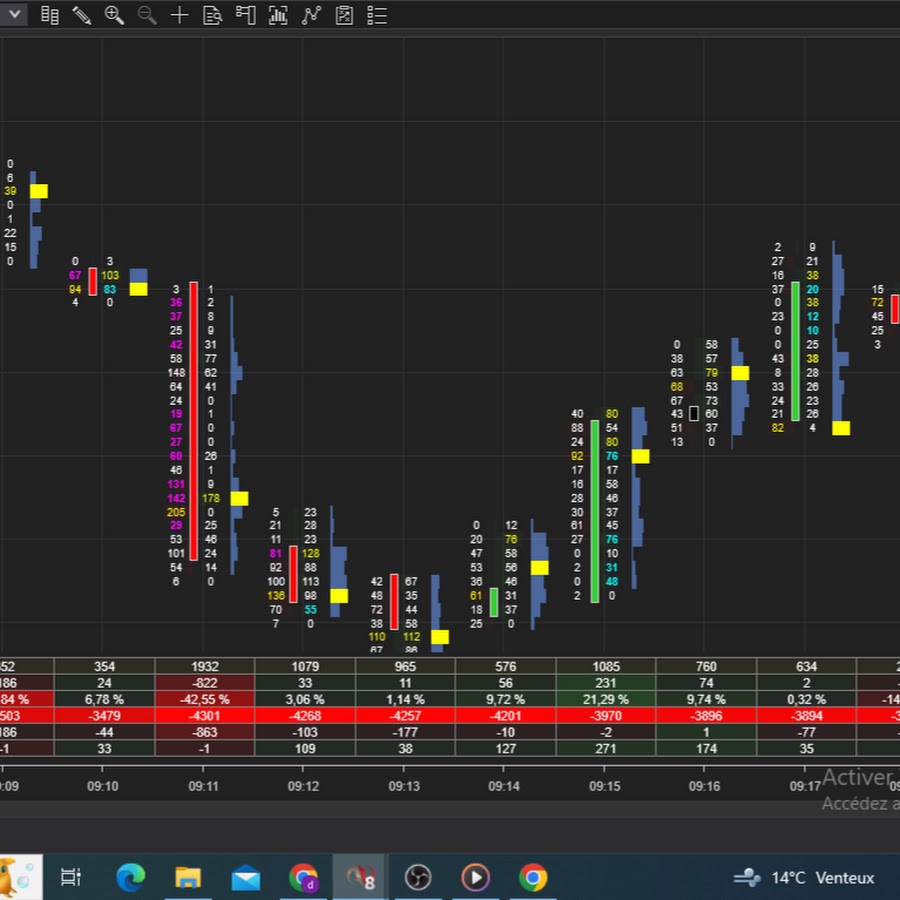Click the 09:11 time axis label
Viewport: 900px width, 900px height.
203,786
